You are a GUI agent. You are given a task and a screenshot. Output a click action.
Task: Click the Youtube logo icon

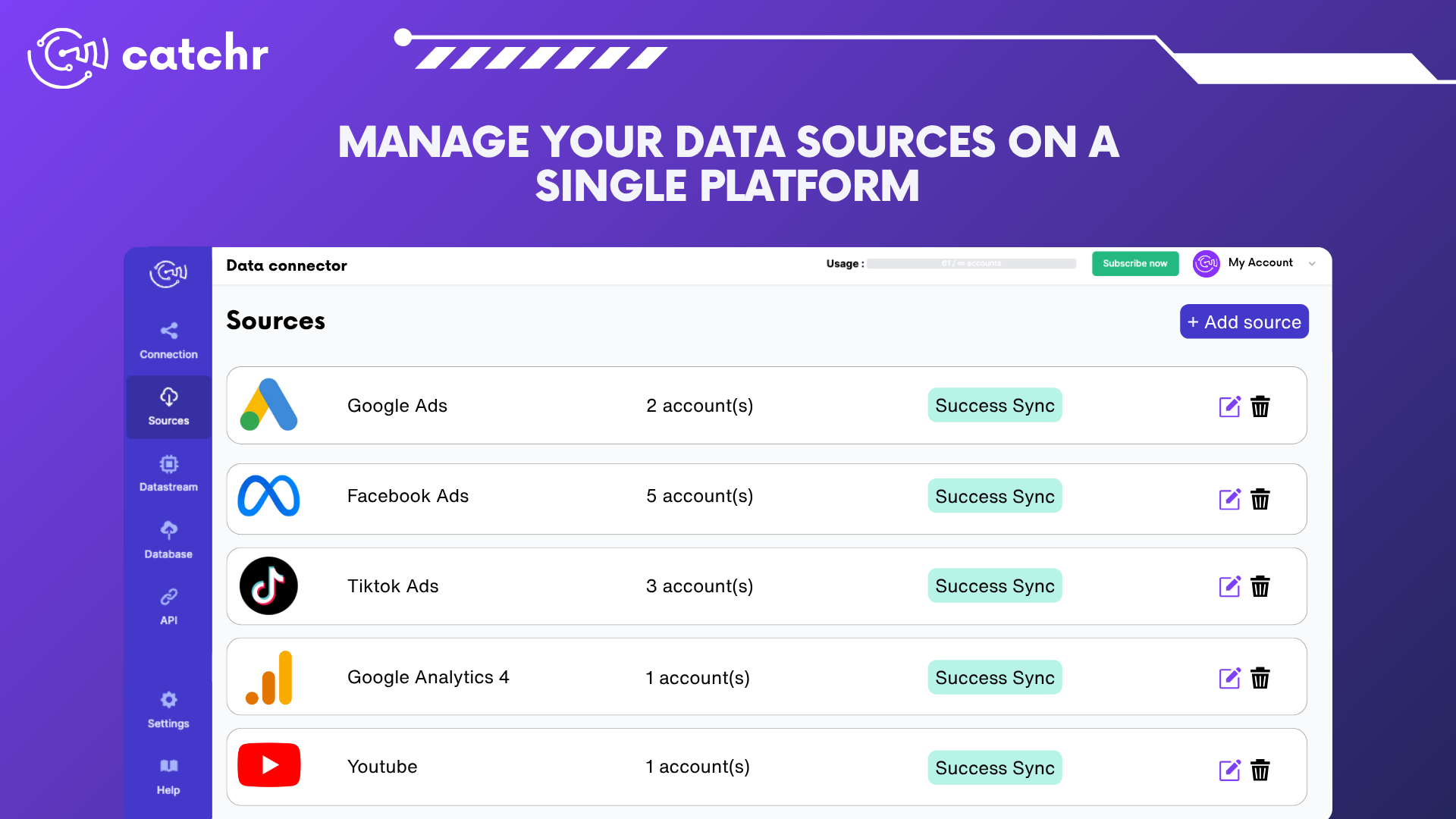coord(269,765)
